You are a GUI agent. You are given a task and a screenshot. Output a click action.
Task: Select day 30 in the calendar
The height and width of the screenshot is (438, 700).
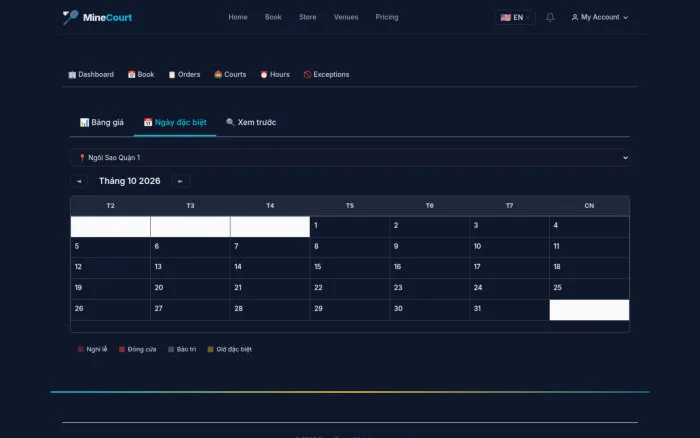click(429, 310)
